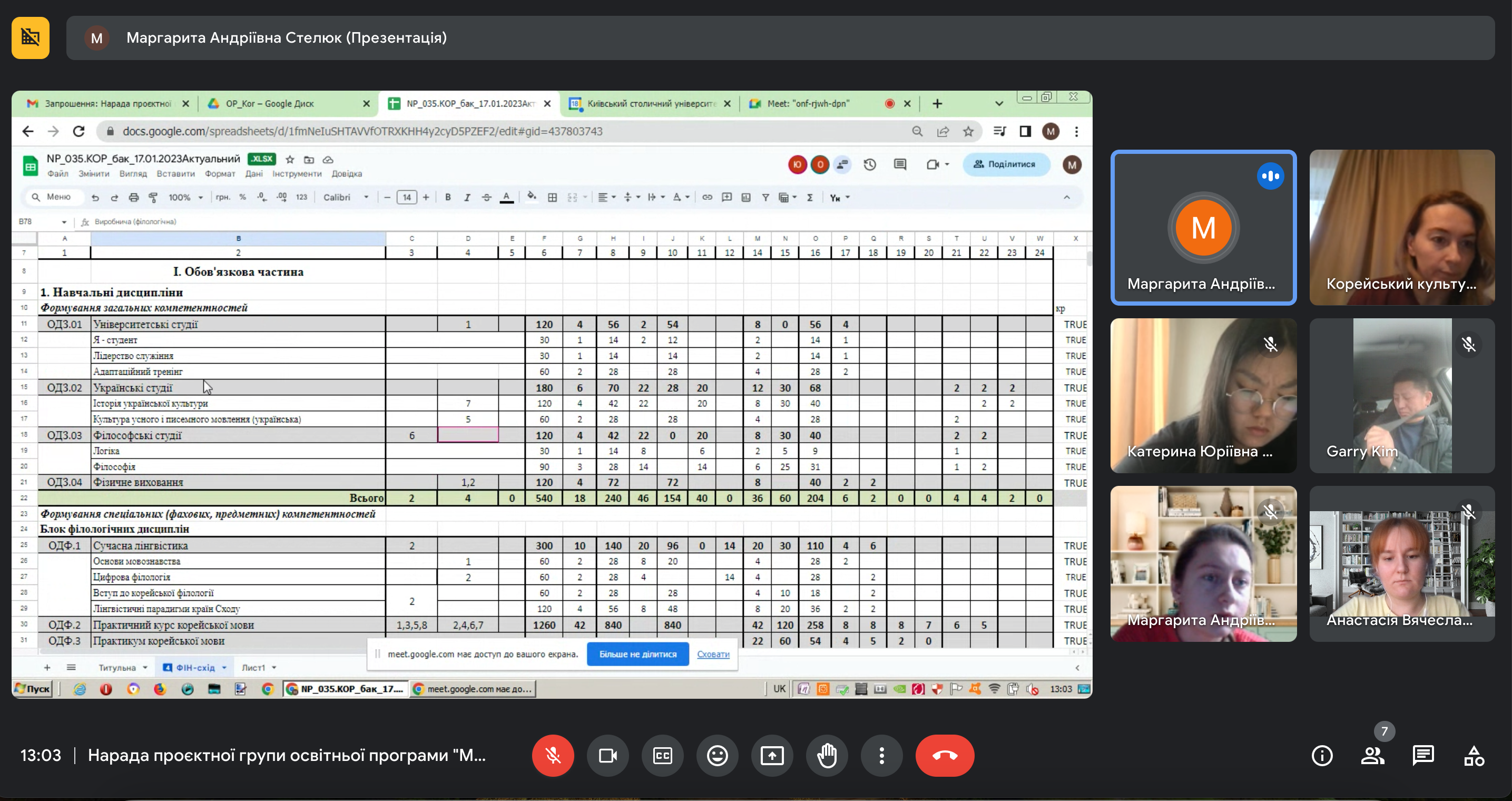This screenshot has height=801, width=1512.
Task: Unmute the microphone in the Meet controls
Action: coord(552,755)
